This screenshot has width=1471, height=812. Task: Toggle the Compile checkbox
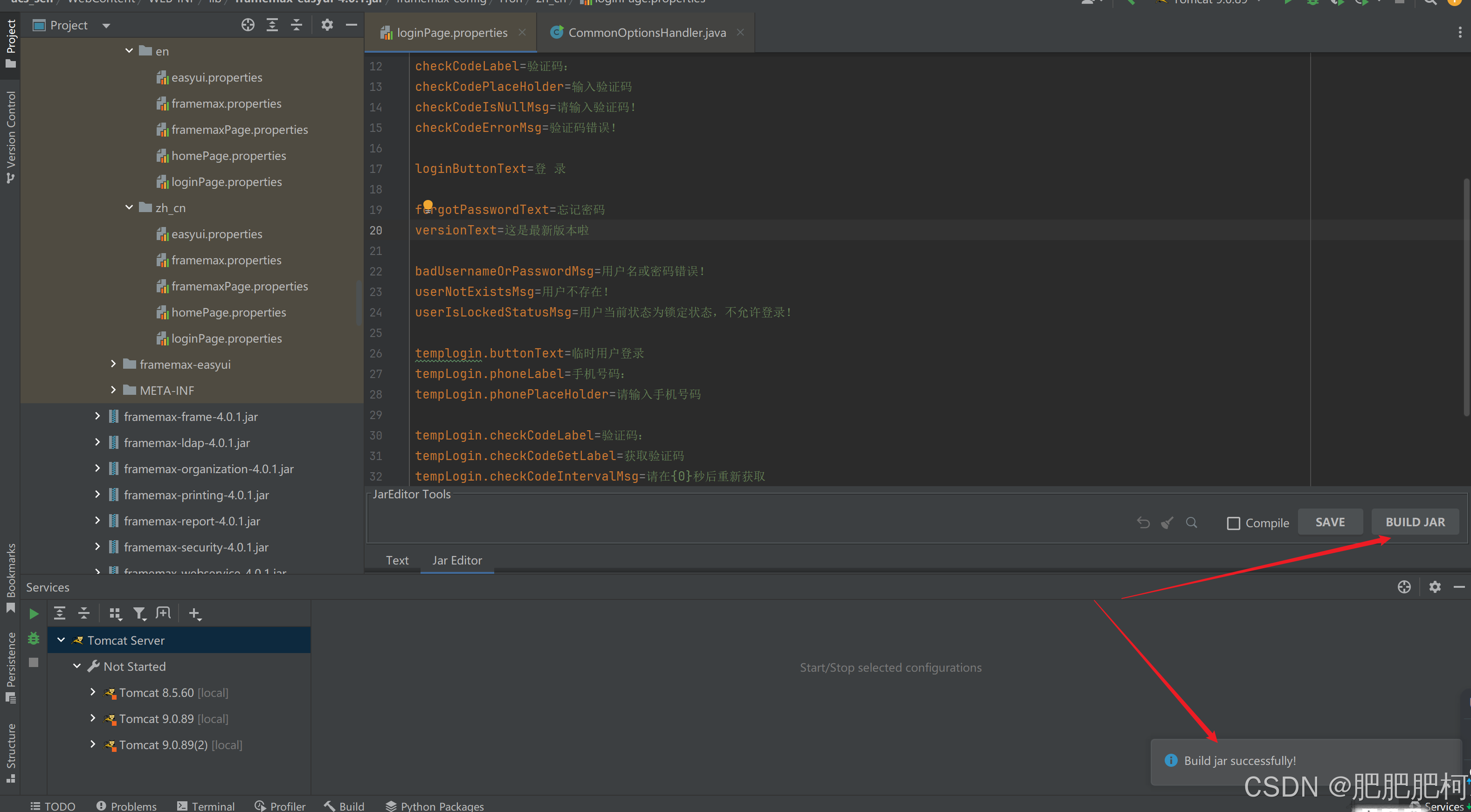(x=1233, y=523)
